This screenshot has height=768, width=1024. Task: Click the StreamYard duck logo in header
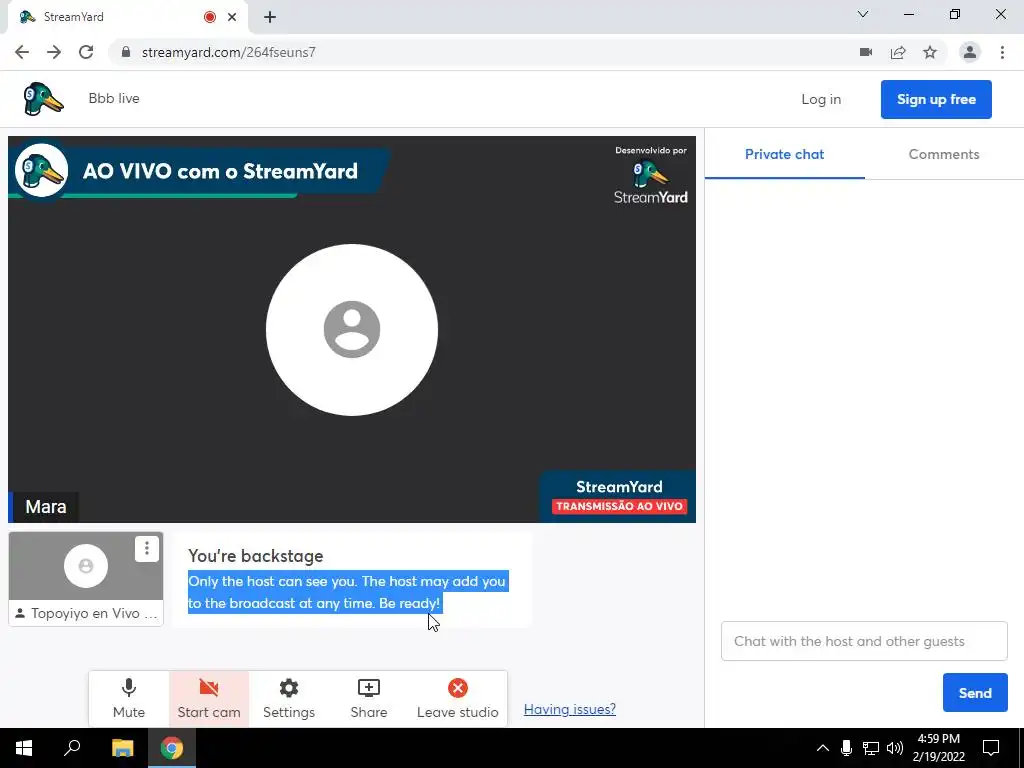43,99
